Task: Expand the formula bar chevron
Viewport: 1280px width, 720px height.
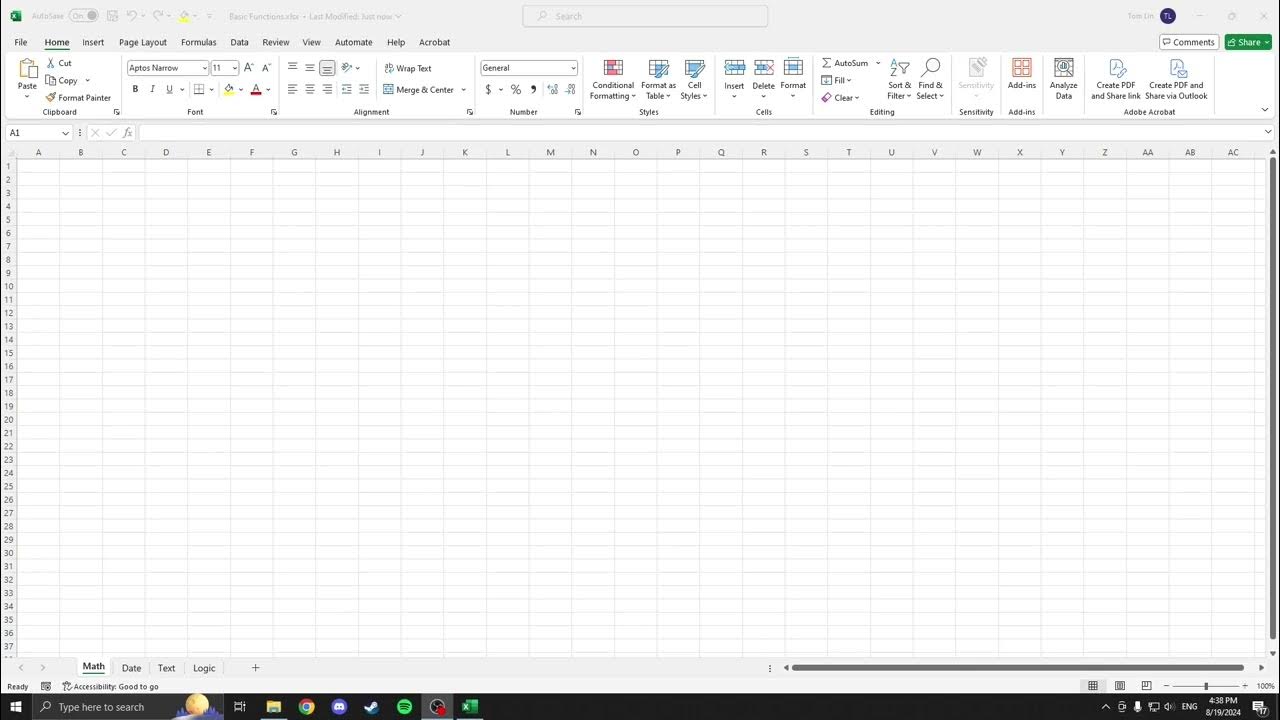Action: (1268, 132)
